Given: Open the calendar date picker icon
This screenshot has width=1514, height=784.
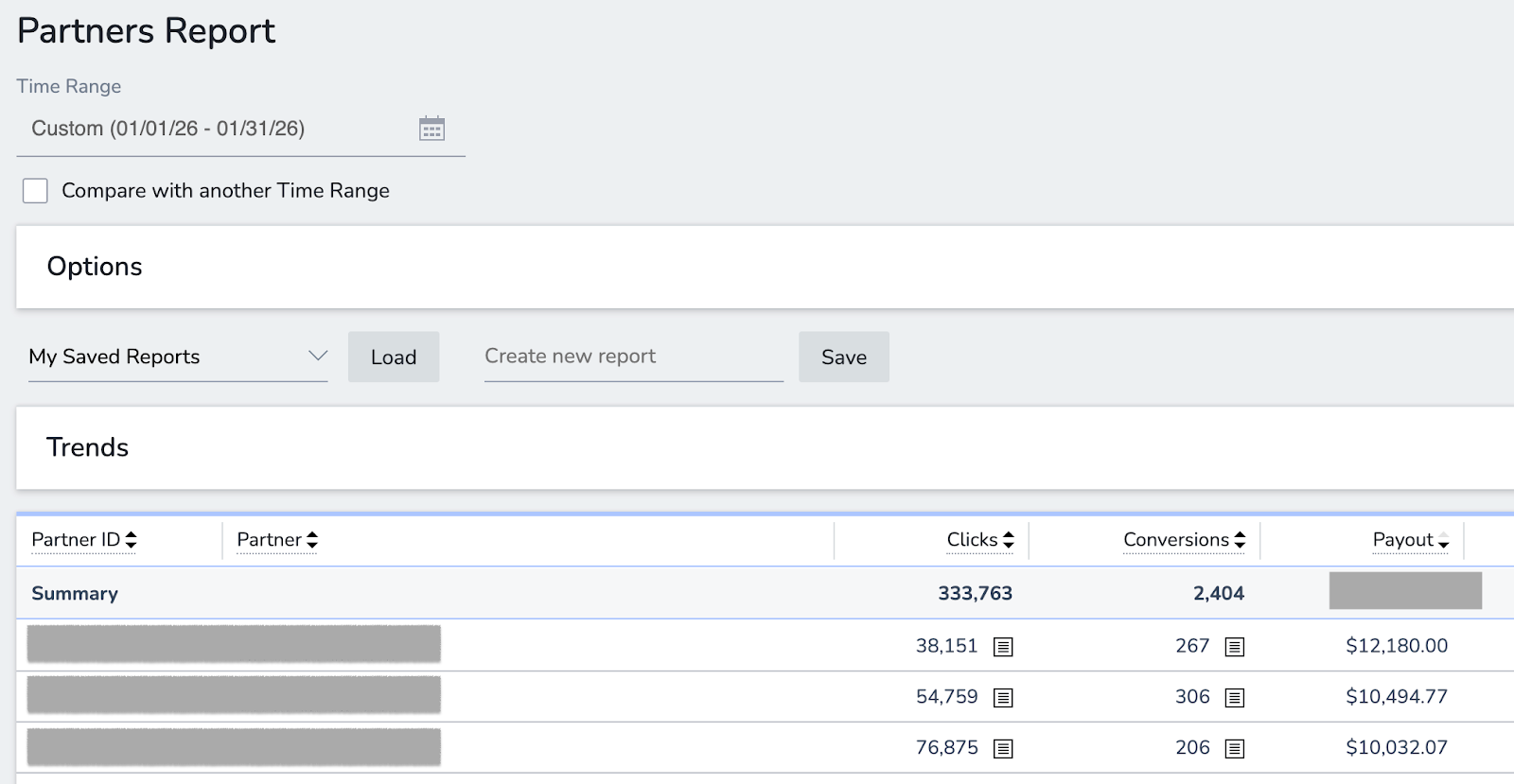Looking at the screenshot, I should point(431,129).
